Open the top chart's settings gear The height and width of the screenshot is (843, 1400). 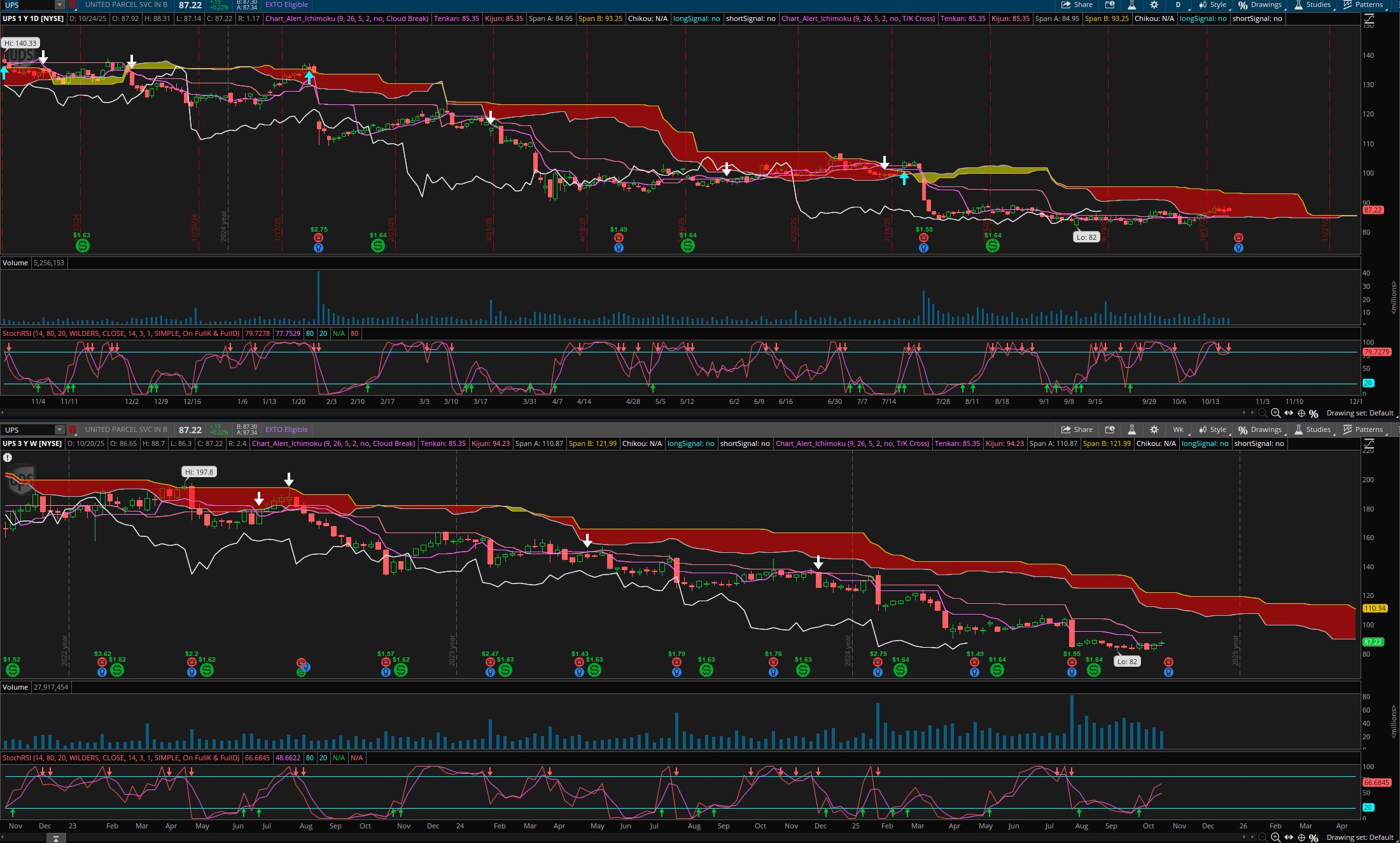(x=1154, y=4)
